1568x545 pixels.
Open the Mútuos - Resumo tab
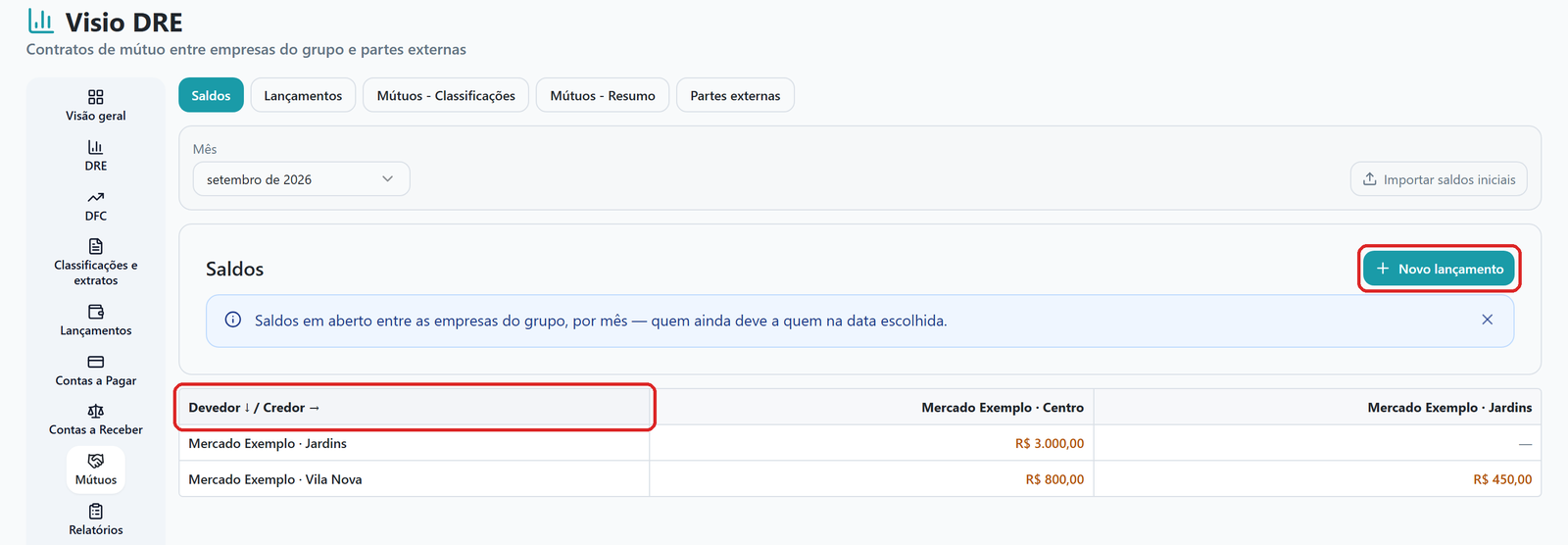point(603,95)
